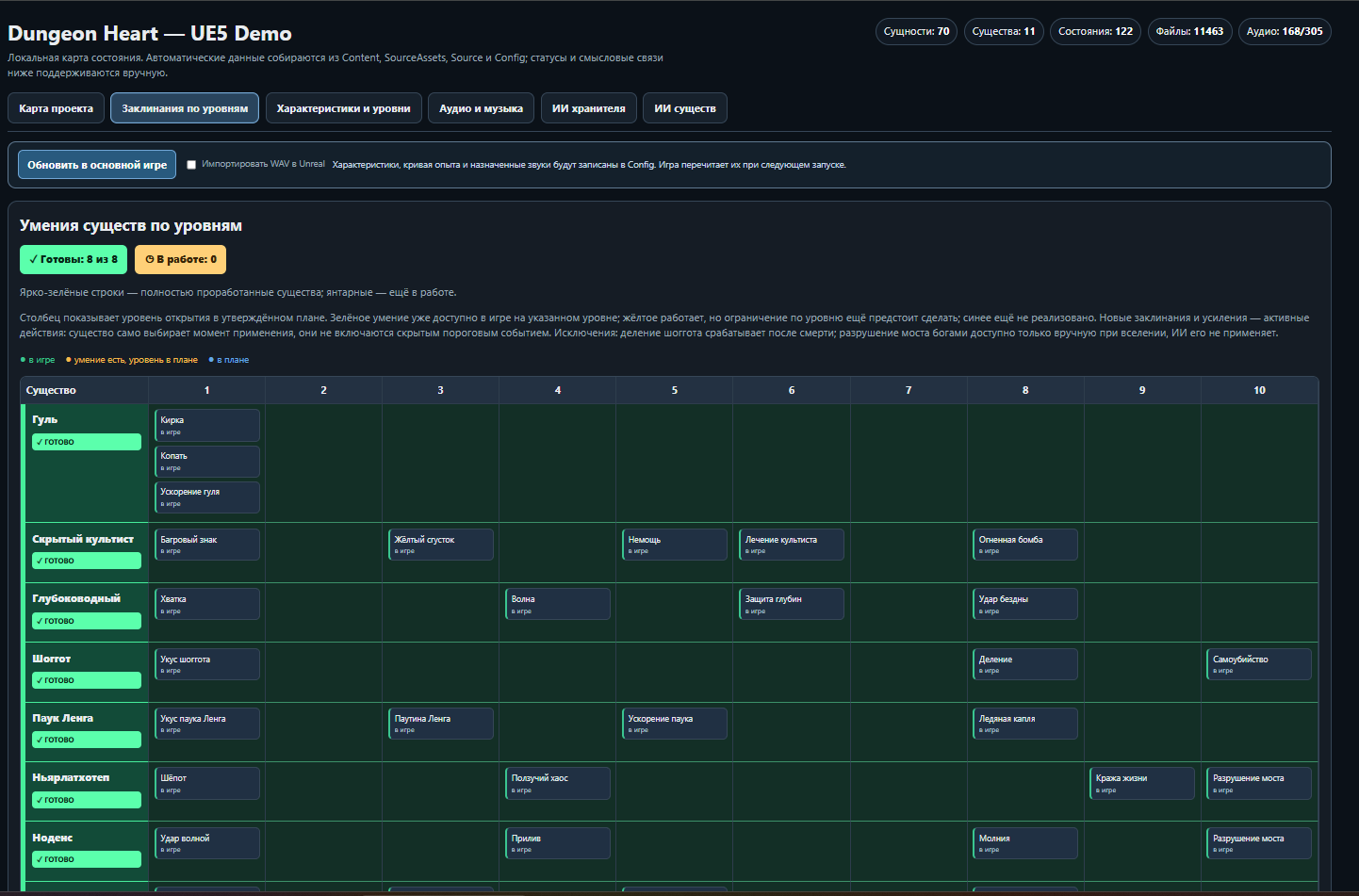Open the Жёлтый сгусток ability card
Image resolution: width=1359 pixels, height=896 pixels.
point(441,545)
